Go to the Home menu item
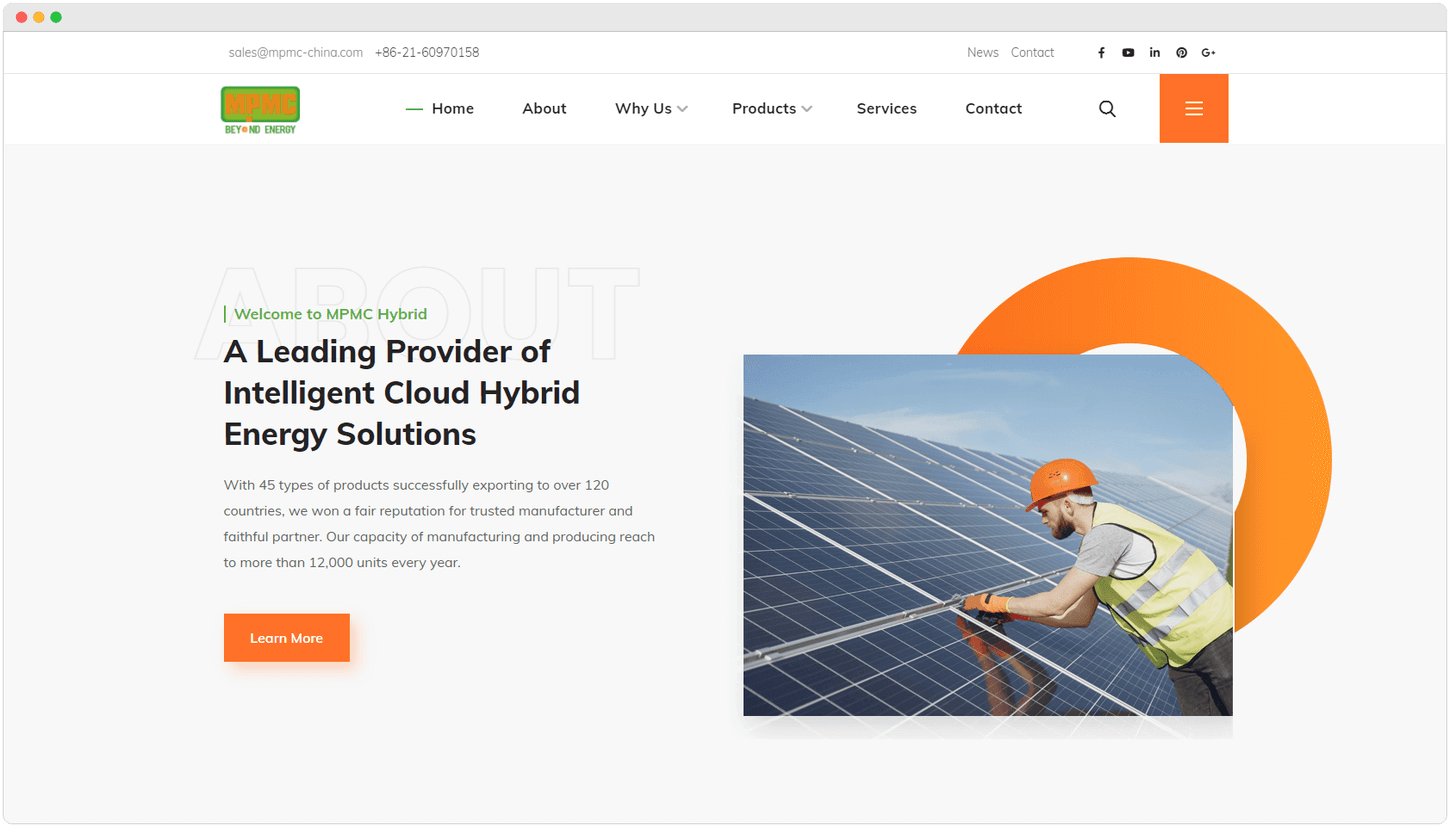1450x827 pixels. pos(453,109)
